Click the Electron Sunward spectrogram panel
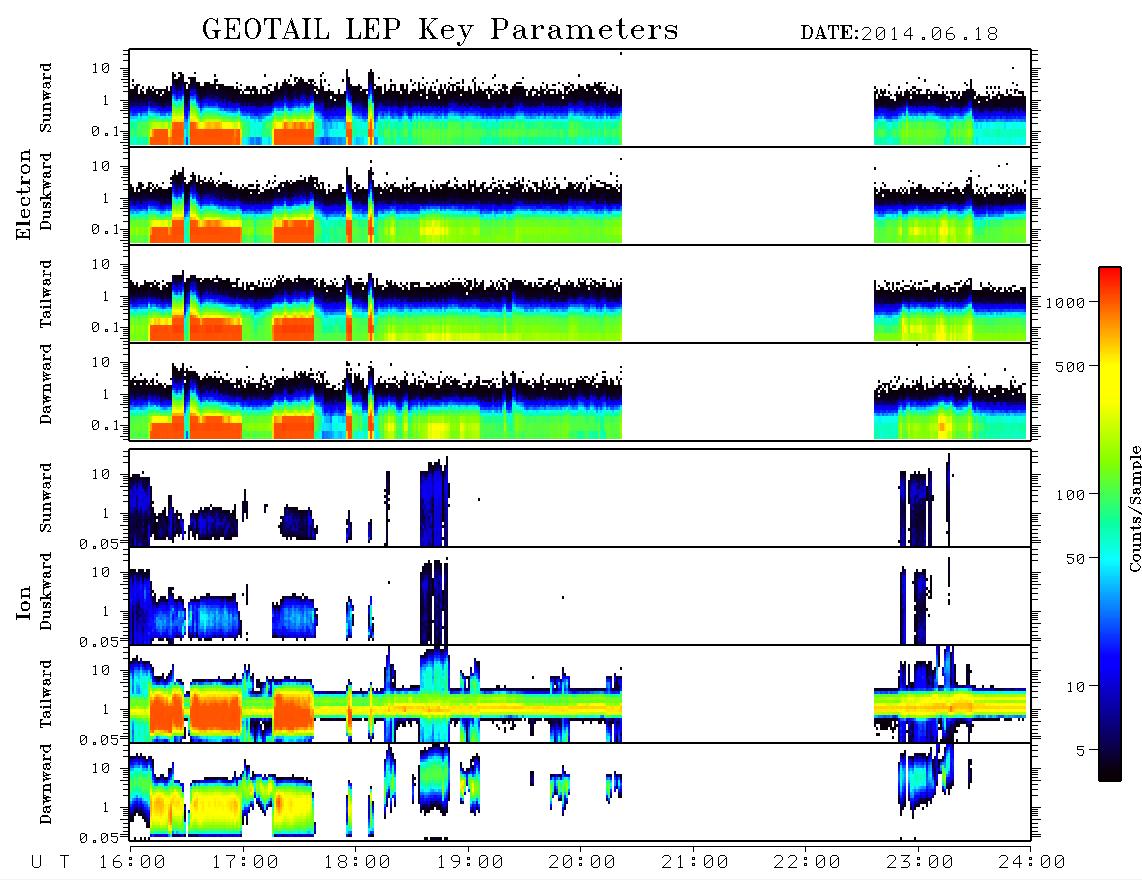 580,98
